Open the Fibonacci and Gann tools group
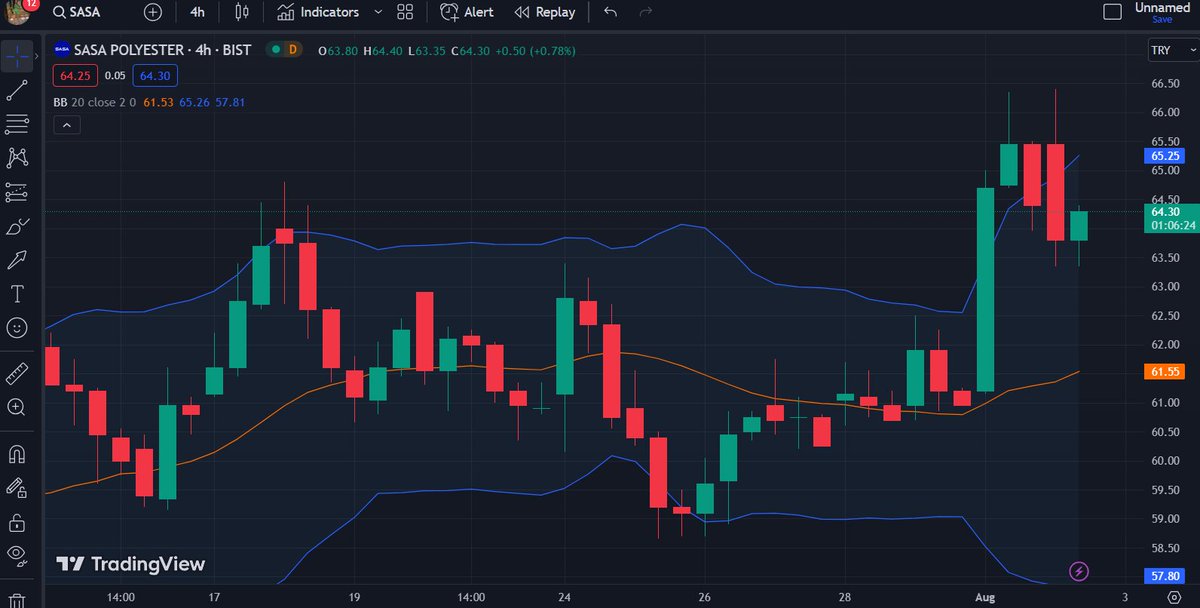Viewport: 1200px width, 608px height. click(x=17, y=124)
